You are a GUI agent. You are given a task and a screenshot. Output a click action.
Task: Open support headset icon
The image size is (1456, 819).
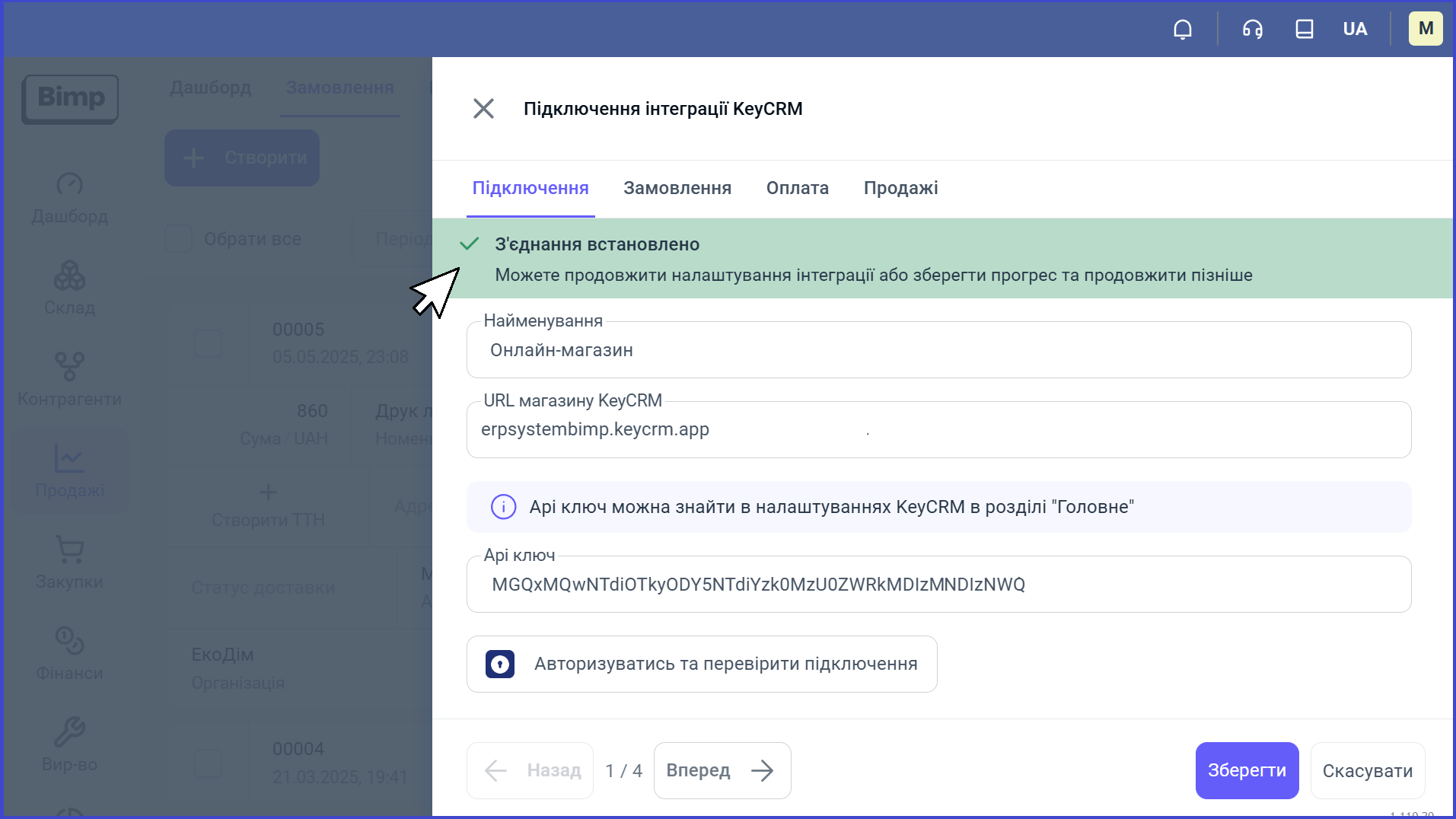(1252, 29)
